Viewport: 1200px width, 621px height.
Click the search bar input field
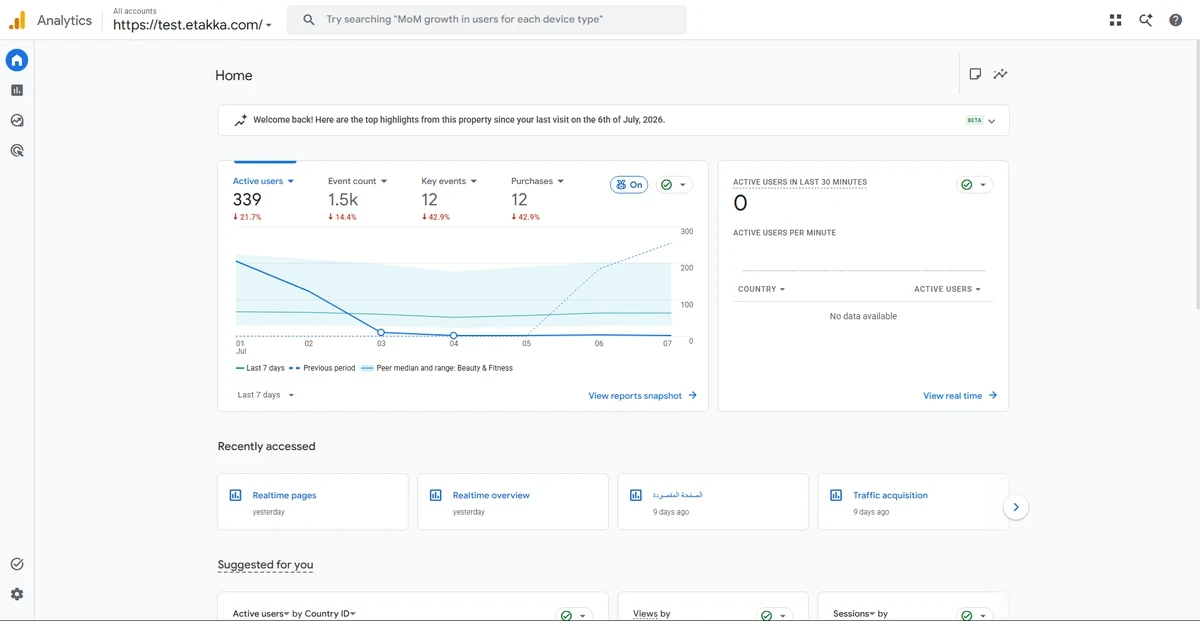[x=487, y=20]
